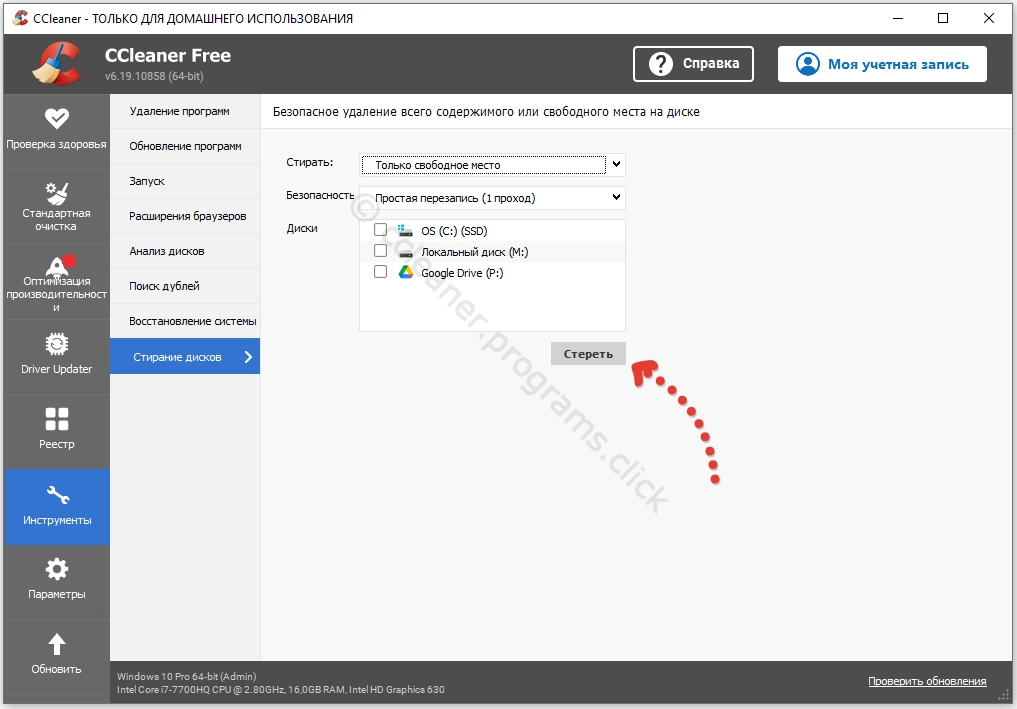Click the window resize grip corner
Viewport: 1017px width, 709px height.
point(1003,695)
